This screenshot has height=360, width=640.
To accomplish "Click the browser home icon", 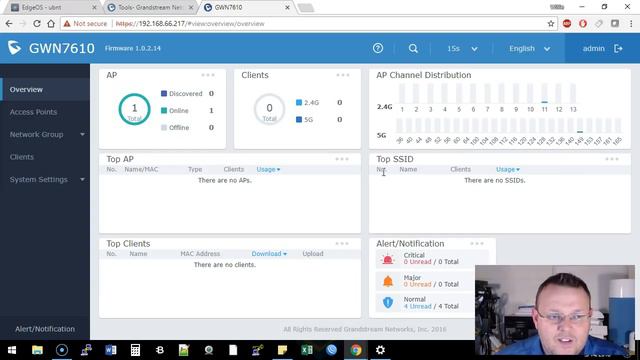I will tap(51, 24).
